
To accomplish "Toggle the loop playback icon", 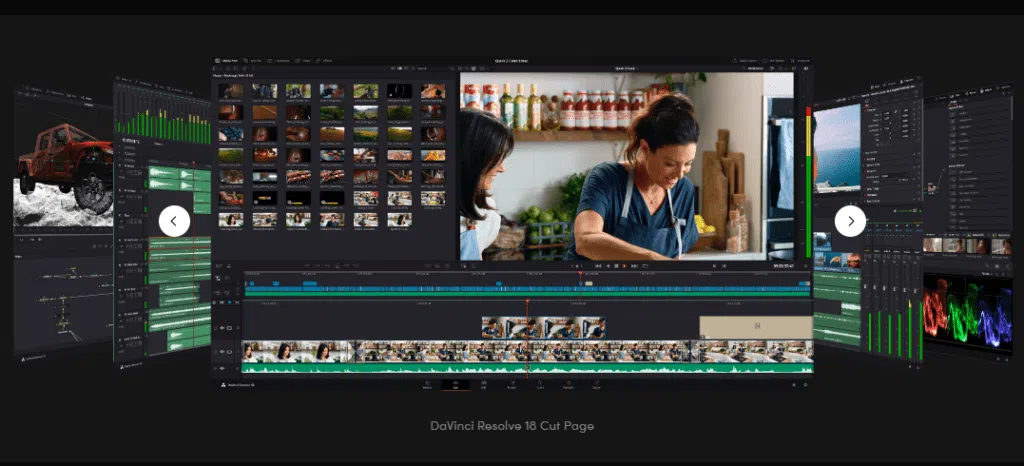I will pyautogui.click(x=645, y=266).
